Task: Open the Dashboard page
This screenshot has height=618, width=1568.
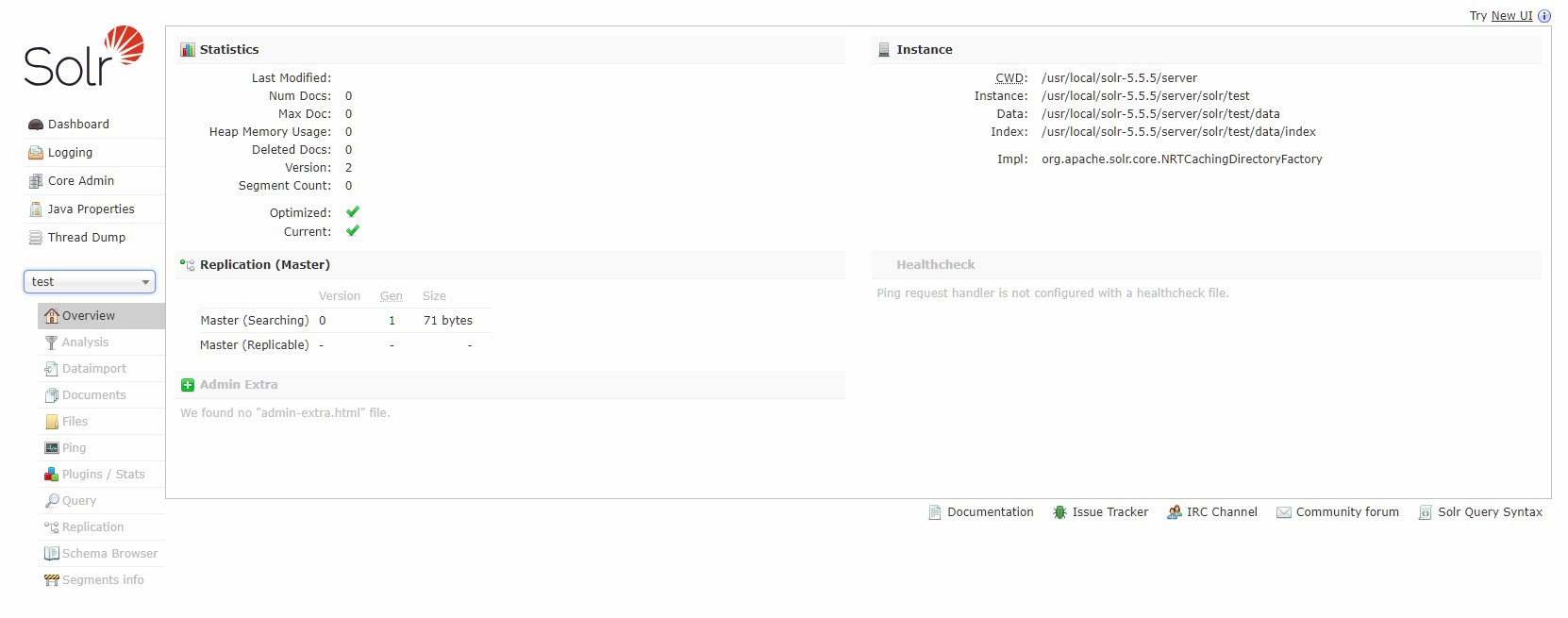Action: (78, 125)
